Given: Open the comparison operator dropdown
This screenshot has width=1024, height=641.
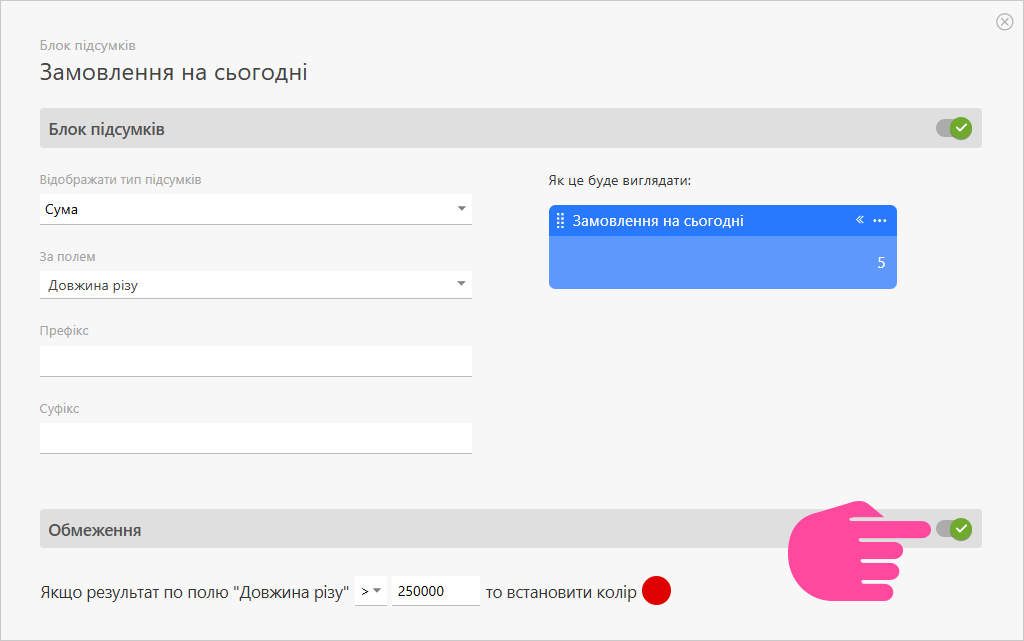Looking at the screenshot, I should point(371,591).
